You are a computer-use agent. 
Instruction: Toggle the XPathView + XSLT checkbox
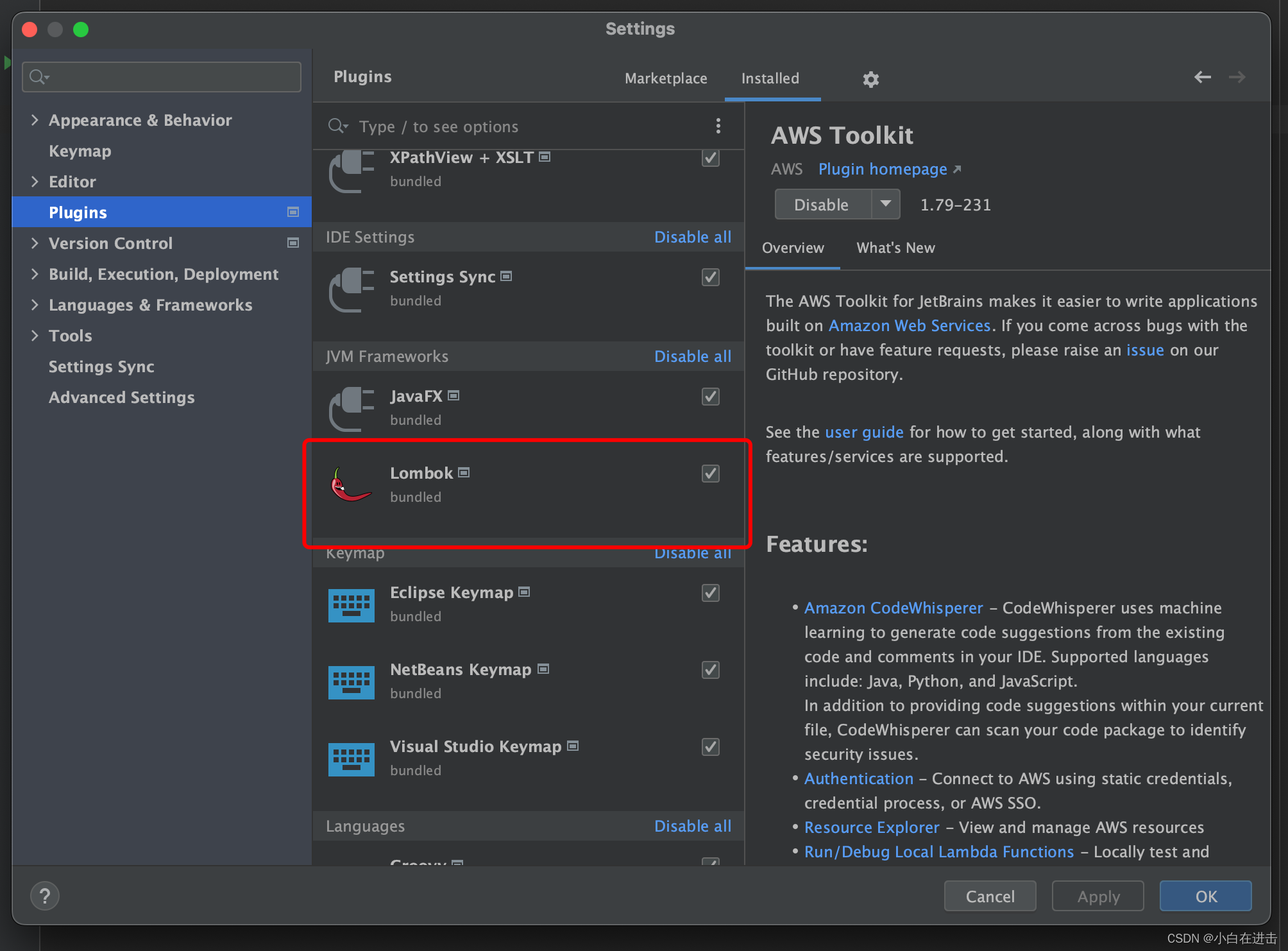click(710, 158)
